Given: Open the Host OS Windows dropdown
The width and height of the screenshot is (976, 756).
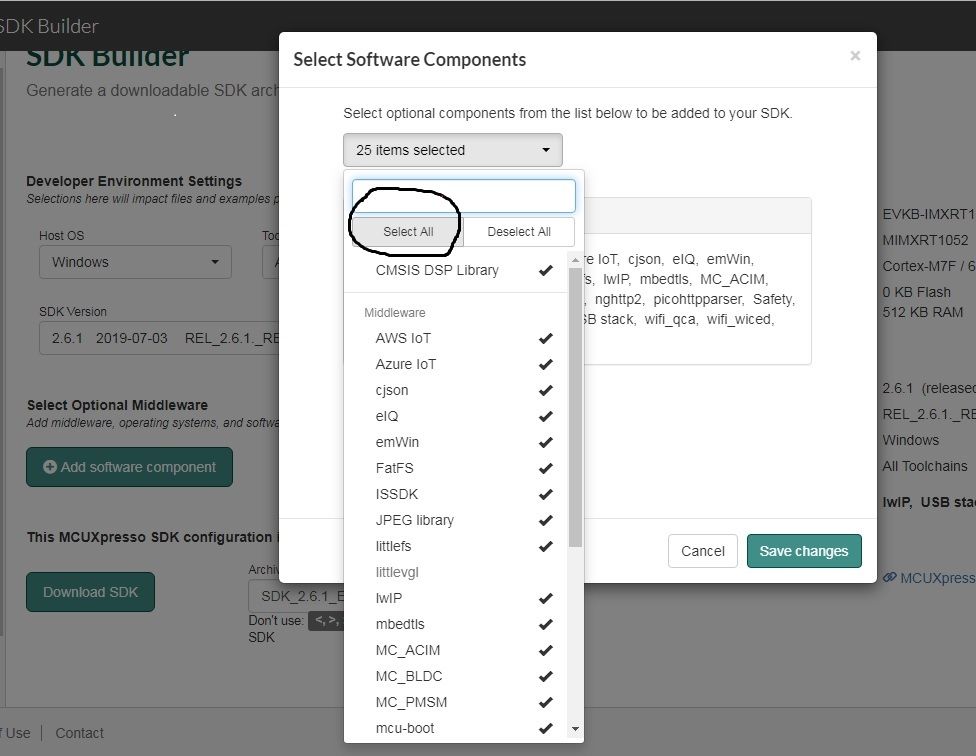Looking at the screenshot, I should pyautogui.click(x=135, y=262).
